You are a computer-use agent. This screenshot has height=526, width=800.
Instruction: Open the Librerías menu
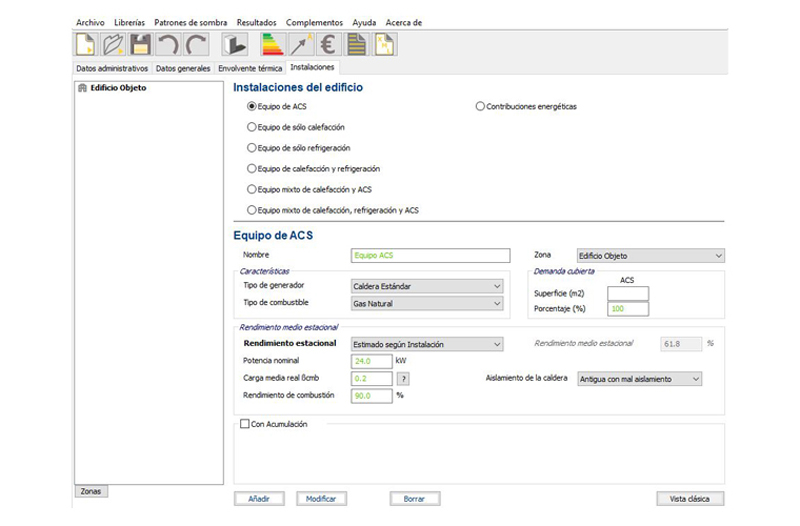point(130,22)
